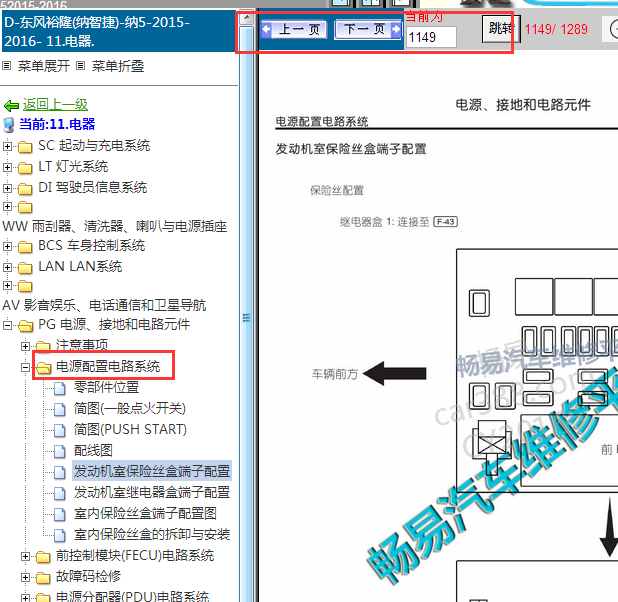Expand the DI 驾驶员信息系统 folder
The width and height of the screenshot is (618, 602).
pos(7,188)
